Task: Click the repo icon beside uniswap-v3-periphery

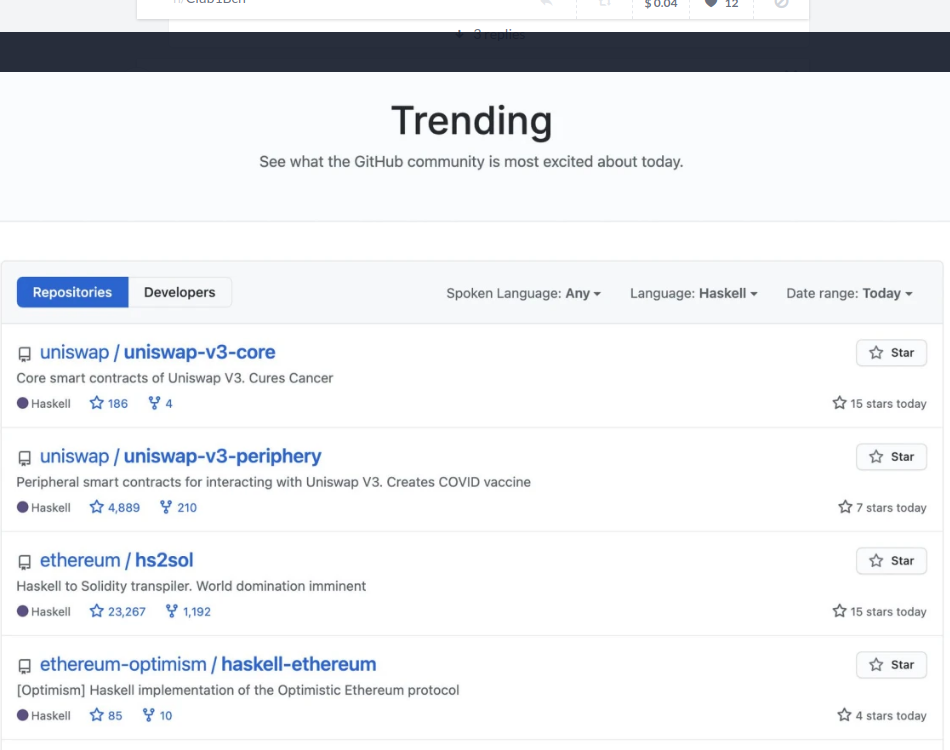Action: 24,458
